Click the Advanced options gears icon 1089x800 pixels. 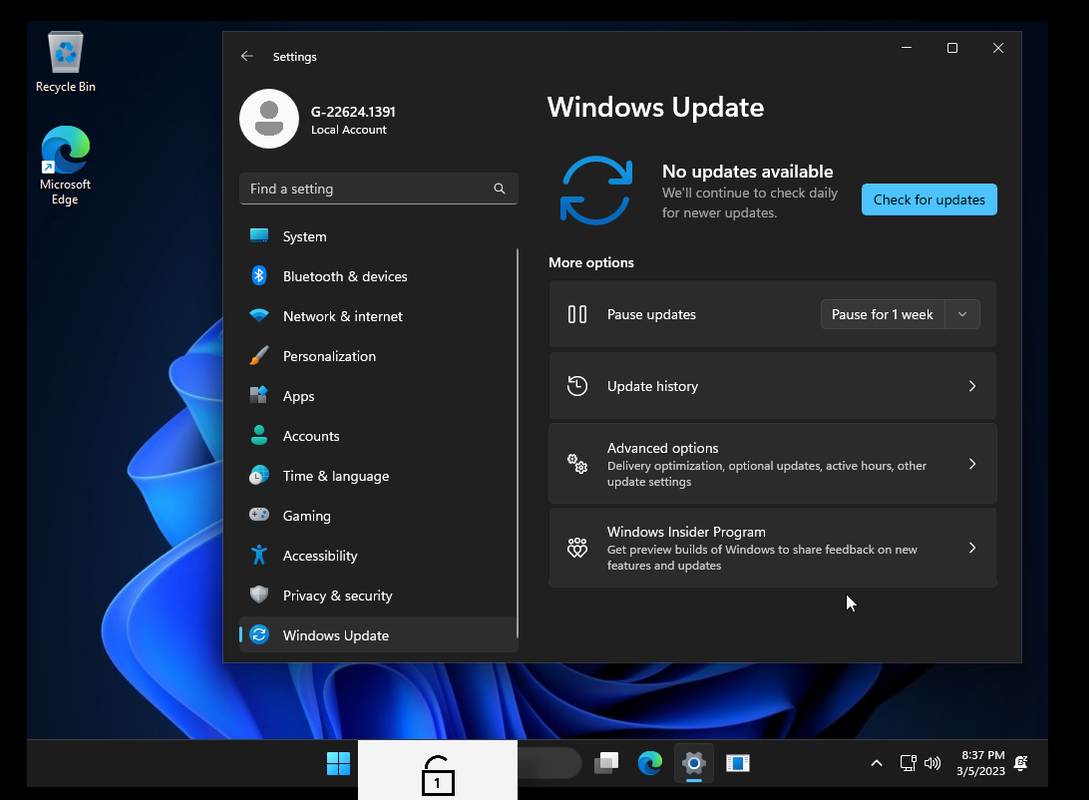pos(577,464)
